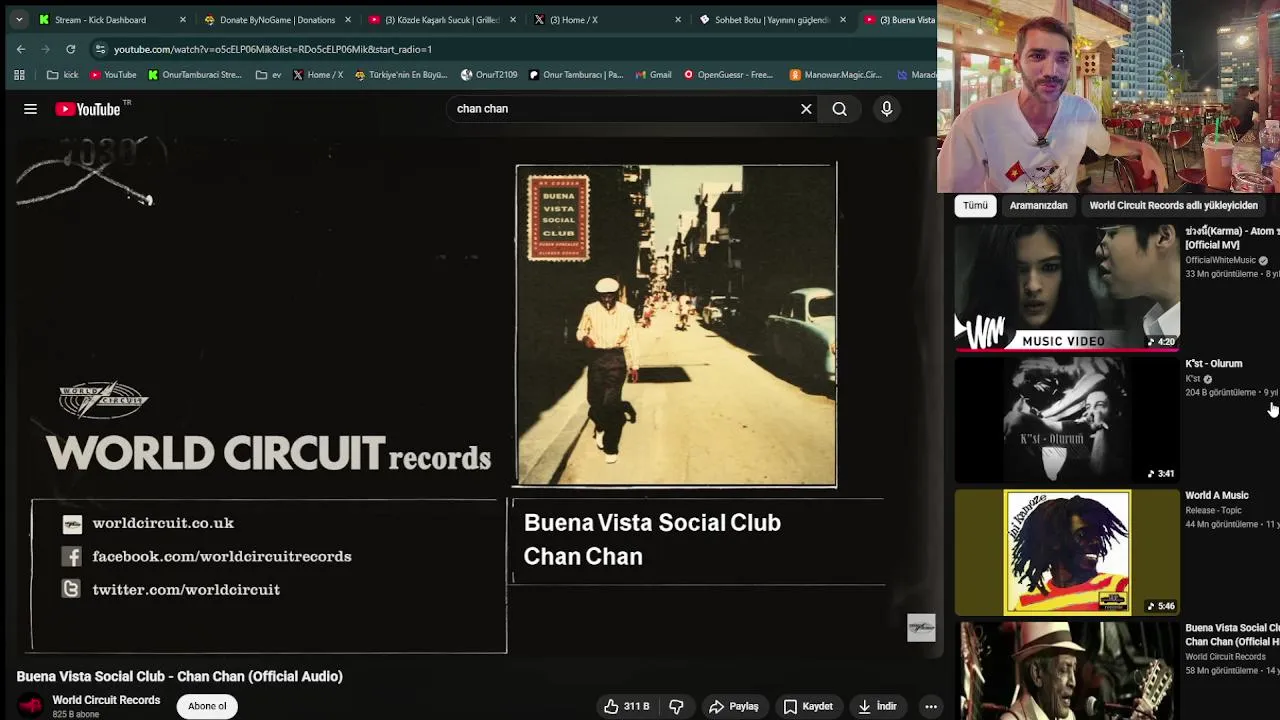The image size is (1280, 720).
Task: Click the Buena Vista album cover video
Action: [x=676, y=325]
